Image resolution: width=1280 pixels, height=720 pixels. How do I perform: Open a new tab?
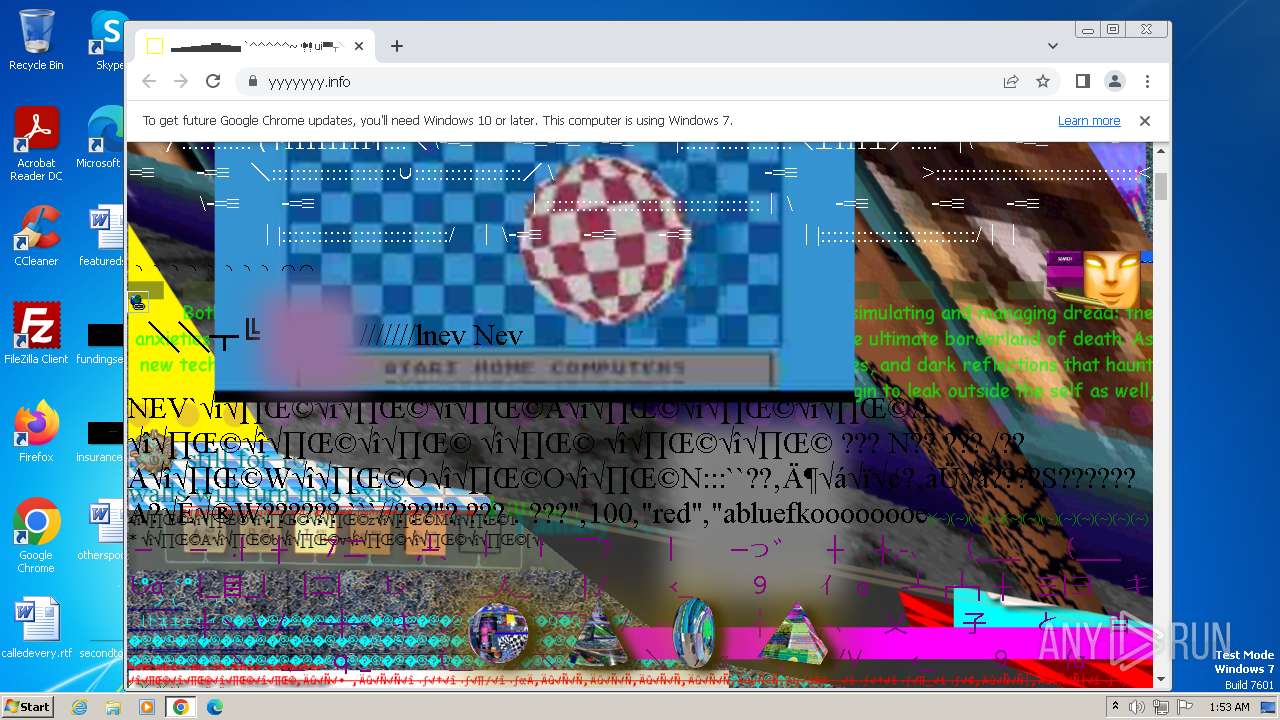pyautogui.click(x=397, y=46)
